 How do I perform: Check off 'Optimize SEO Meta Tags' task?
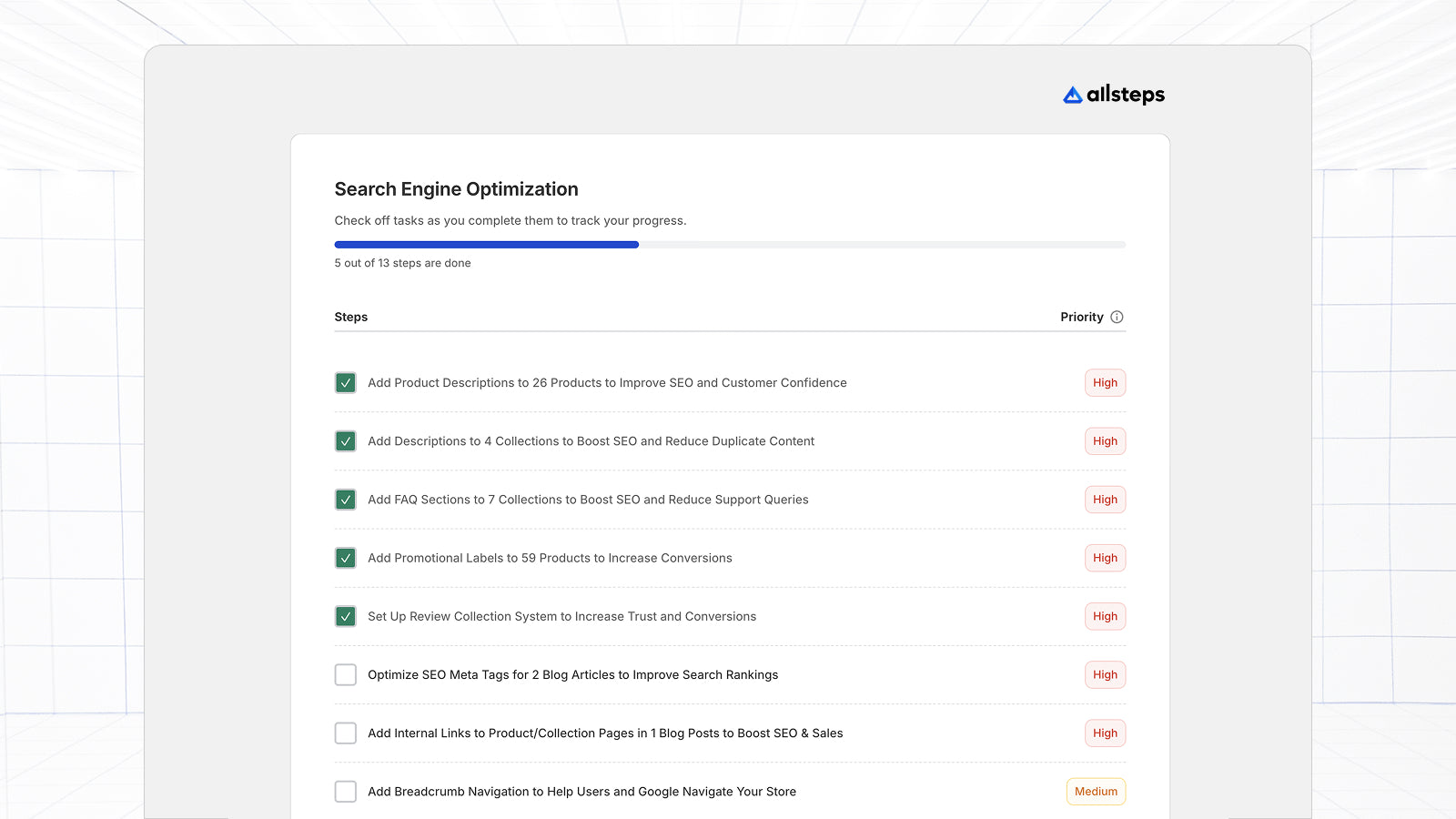coord(345,674)
